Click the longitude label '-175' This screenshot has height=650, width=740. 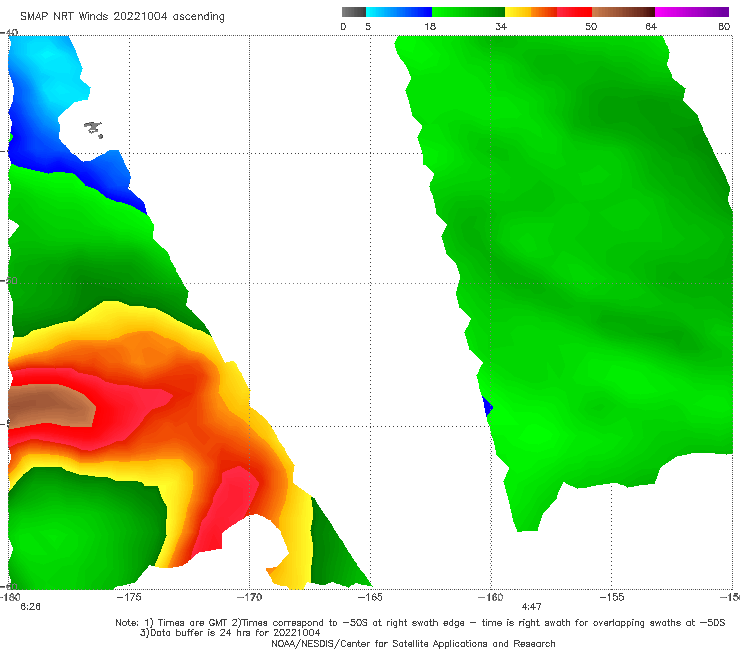click(129, 597)
